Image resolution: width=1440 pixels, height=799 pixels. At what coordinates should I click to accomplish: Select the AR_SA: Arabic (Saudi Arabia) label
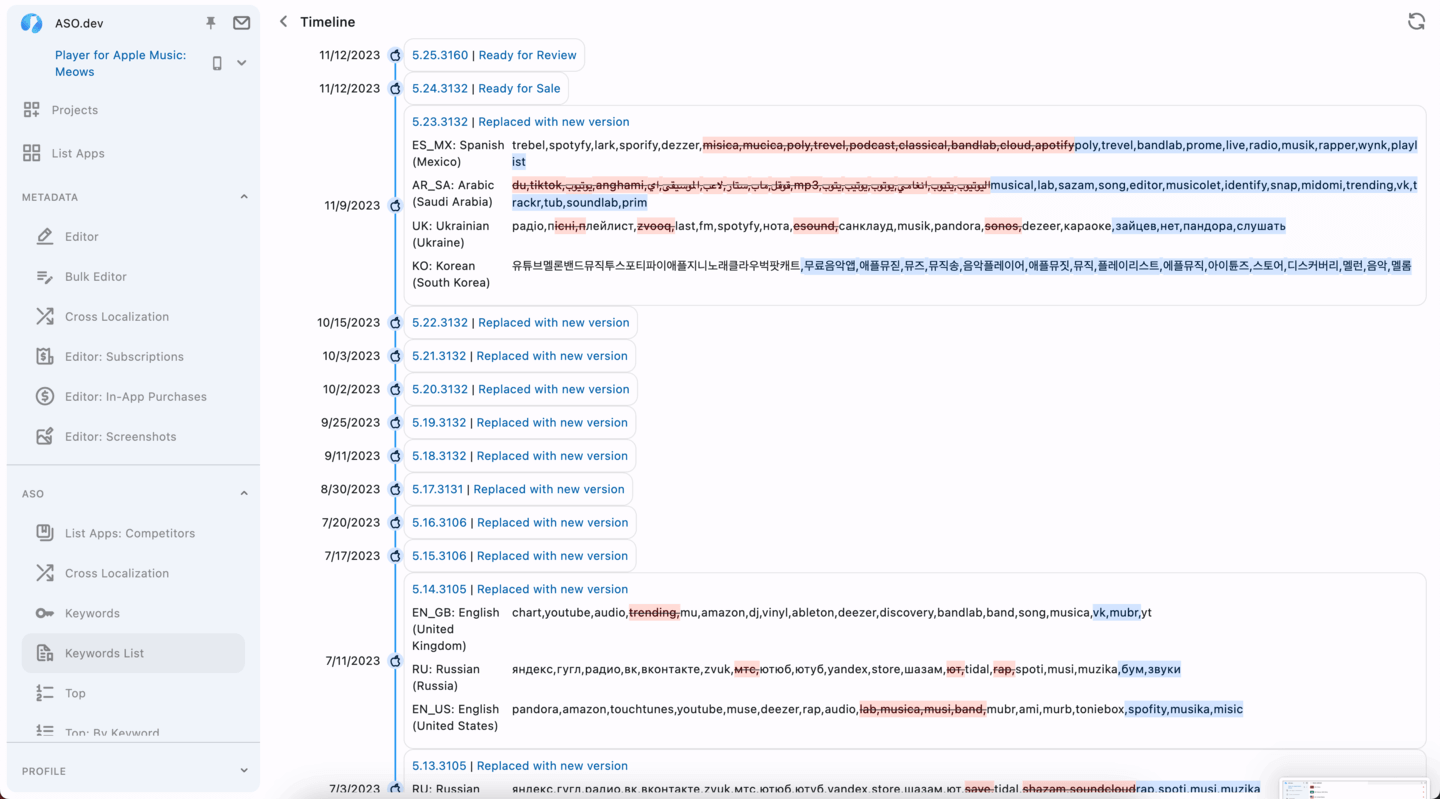(x=453, y=193)
